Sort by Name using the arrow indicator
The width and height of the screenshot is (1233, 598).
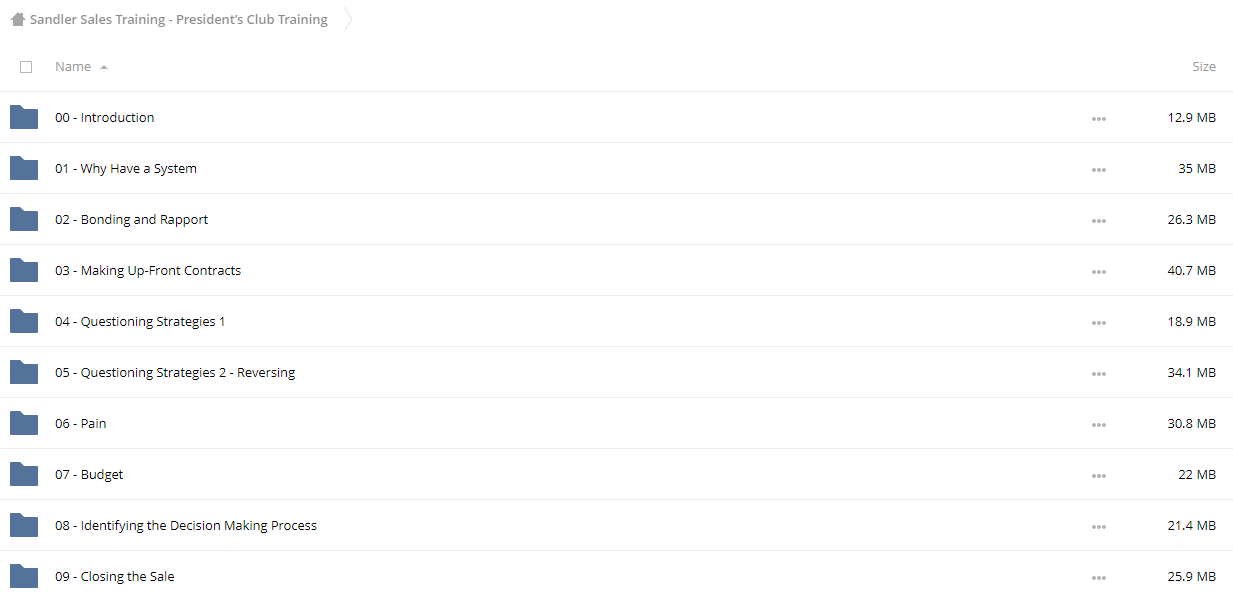pos(104,67)
